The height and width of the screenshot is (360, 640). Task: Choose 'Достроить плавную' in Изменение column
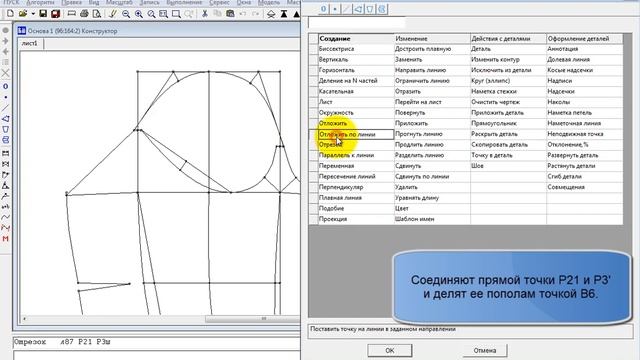click(432, 49)
